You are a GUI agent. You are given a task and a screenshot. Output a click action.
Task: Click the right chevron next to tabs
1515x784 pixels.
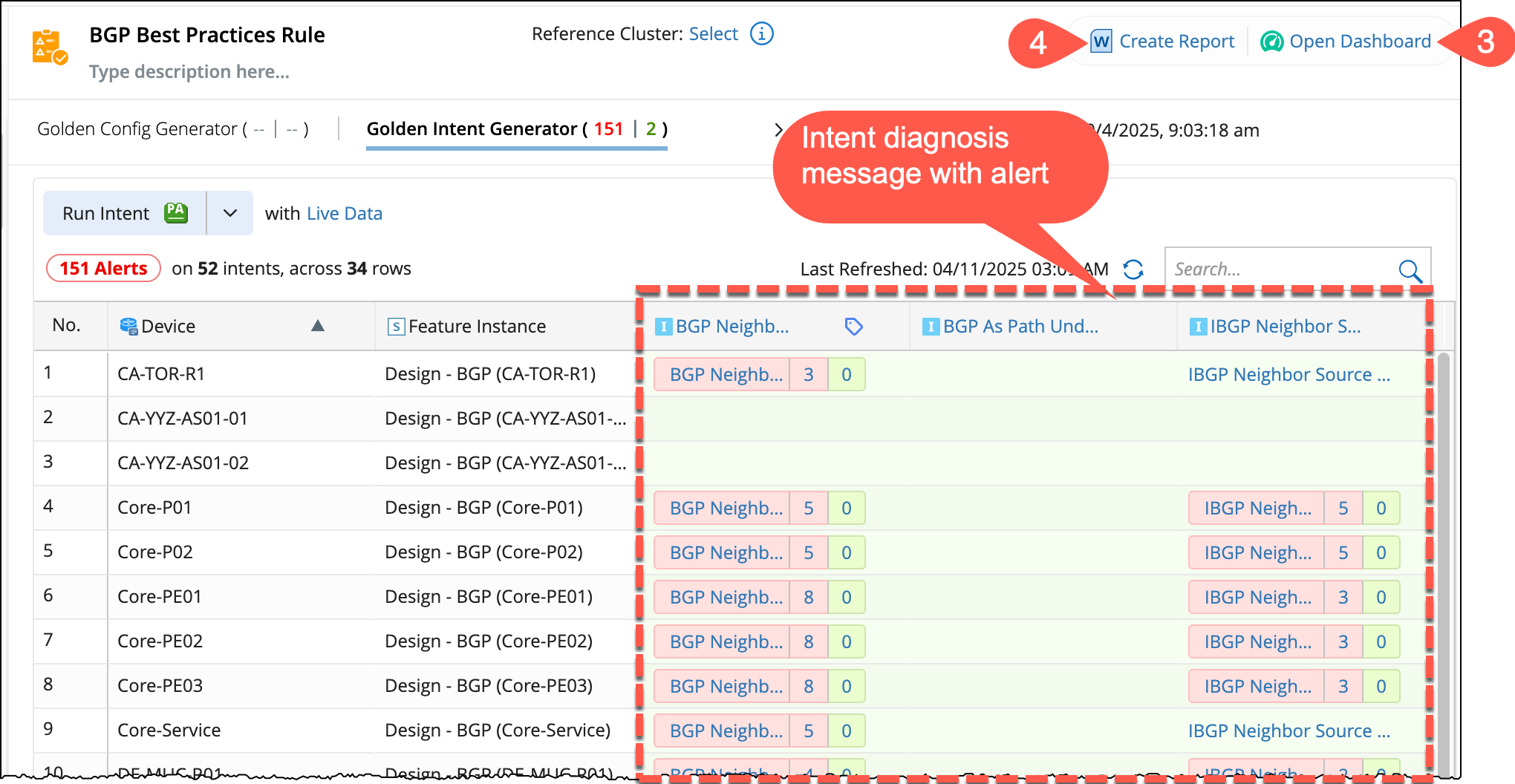click(x=778, y=130)
